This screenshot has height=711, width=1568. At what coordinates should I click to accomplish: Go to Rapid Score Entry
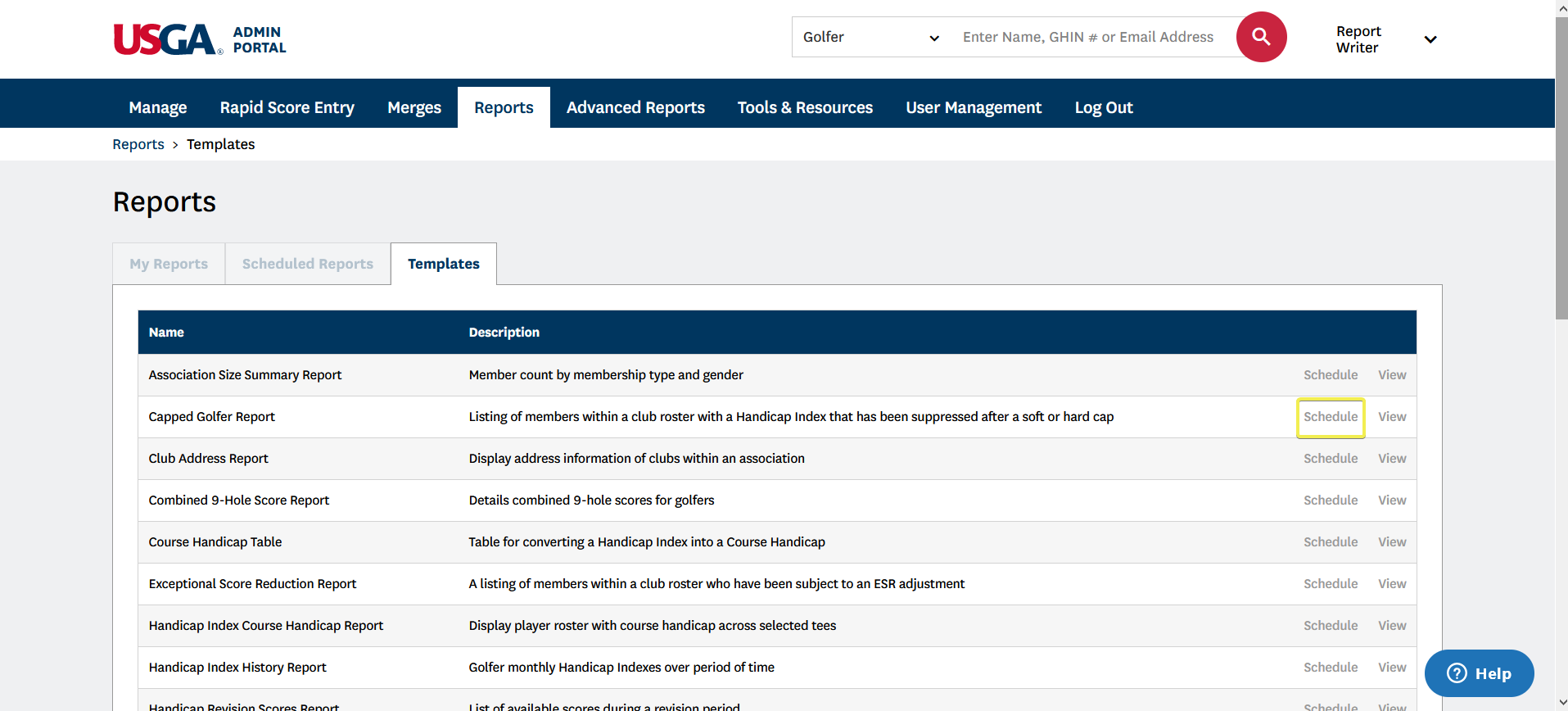click(x=287, y=107)
